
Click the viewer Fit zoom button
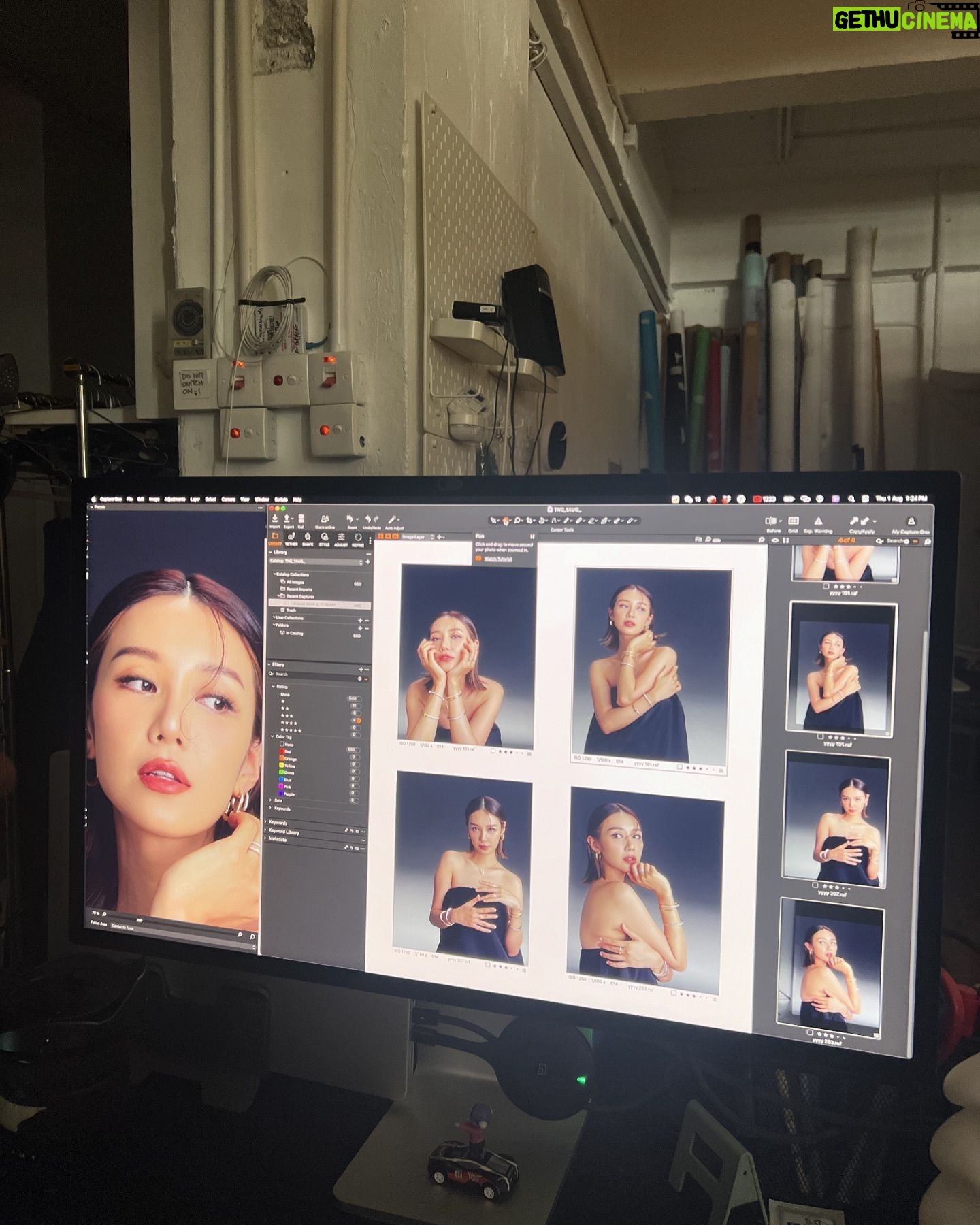point(698,539)
